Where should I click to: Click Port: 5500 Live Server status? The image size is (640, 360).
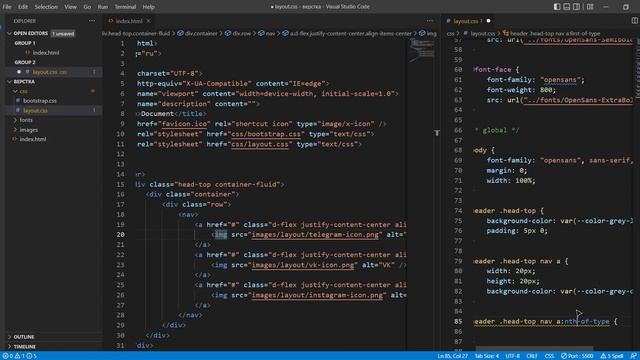pyautogui.click(x=577, y=356)
